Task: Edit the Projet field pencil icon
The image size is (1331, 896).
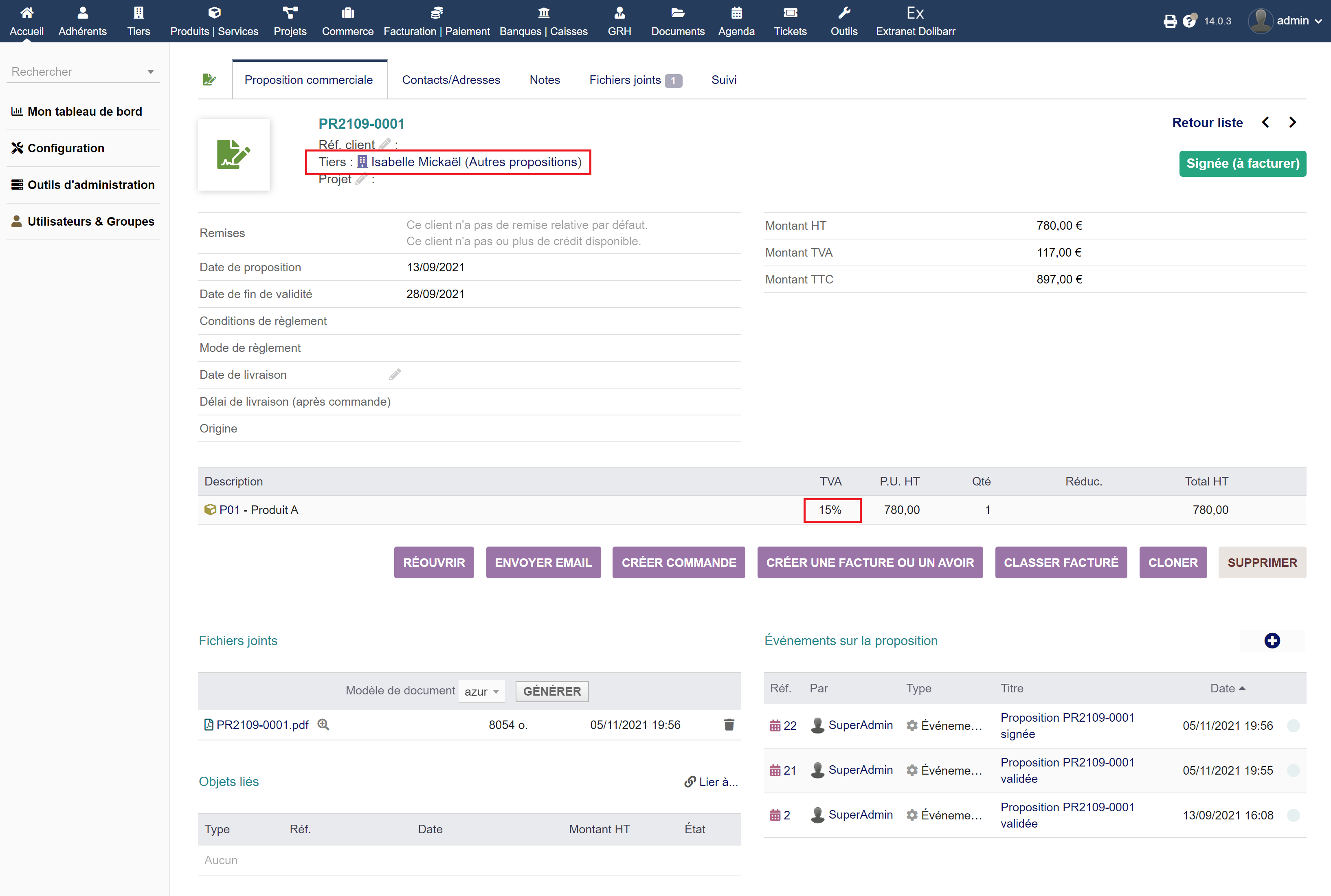Action: (x=360, y=180)
